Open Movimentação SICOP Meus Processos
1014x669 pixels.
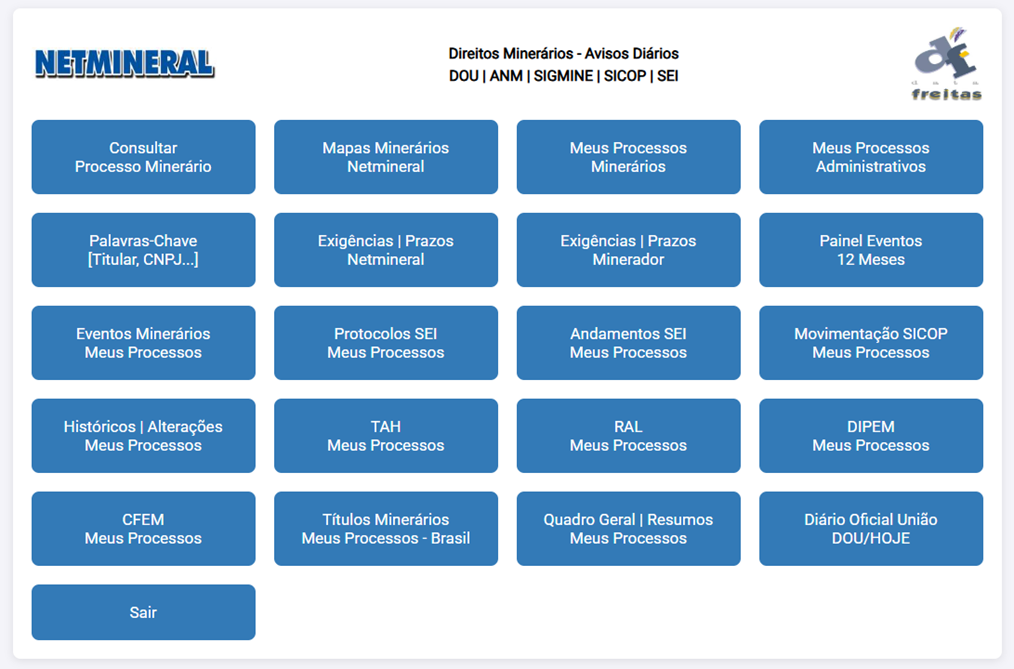click(871, 343)
